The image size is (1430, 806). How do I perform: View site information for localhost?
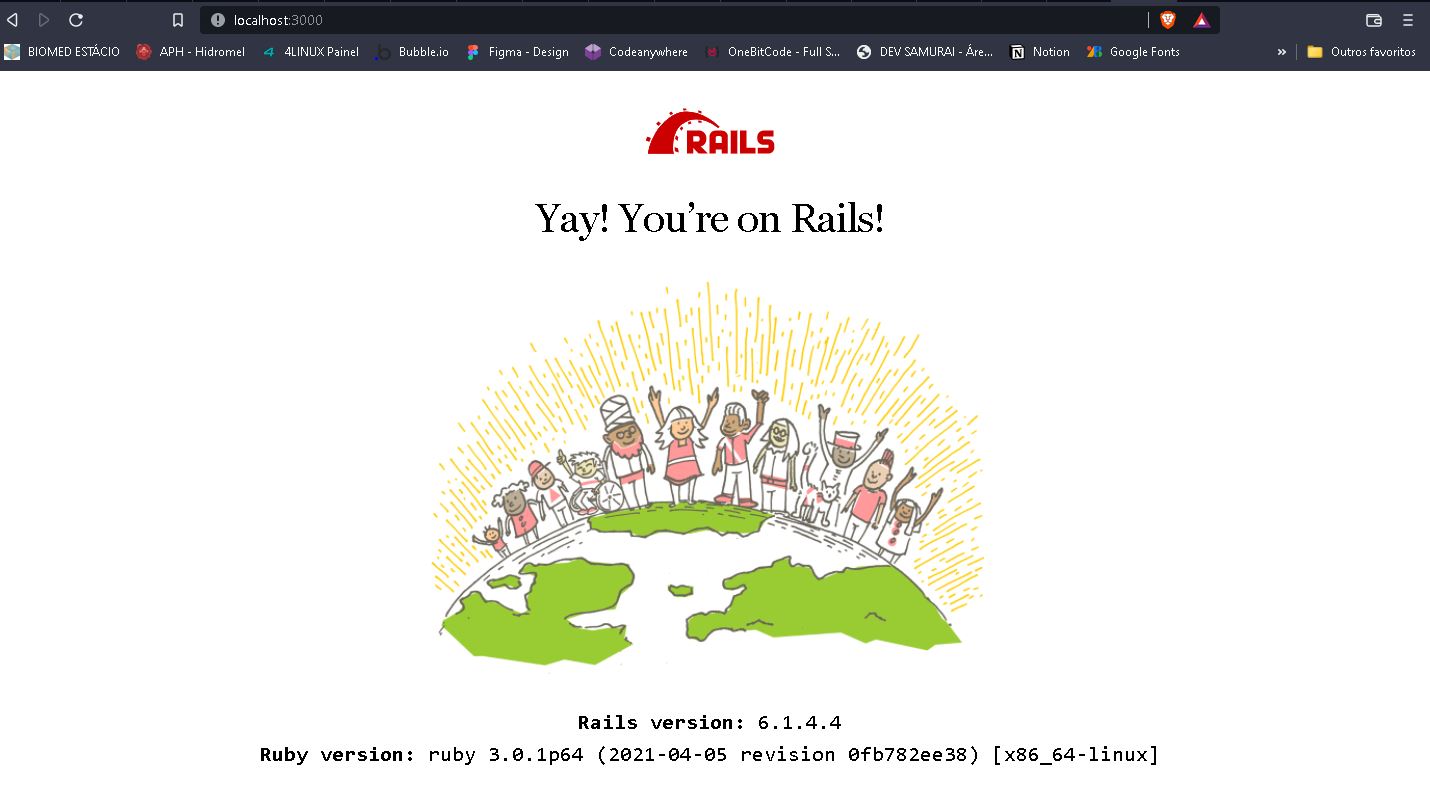click(x=217, y=19)
